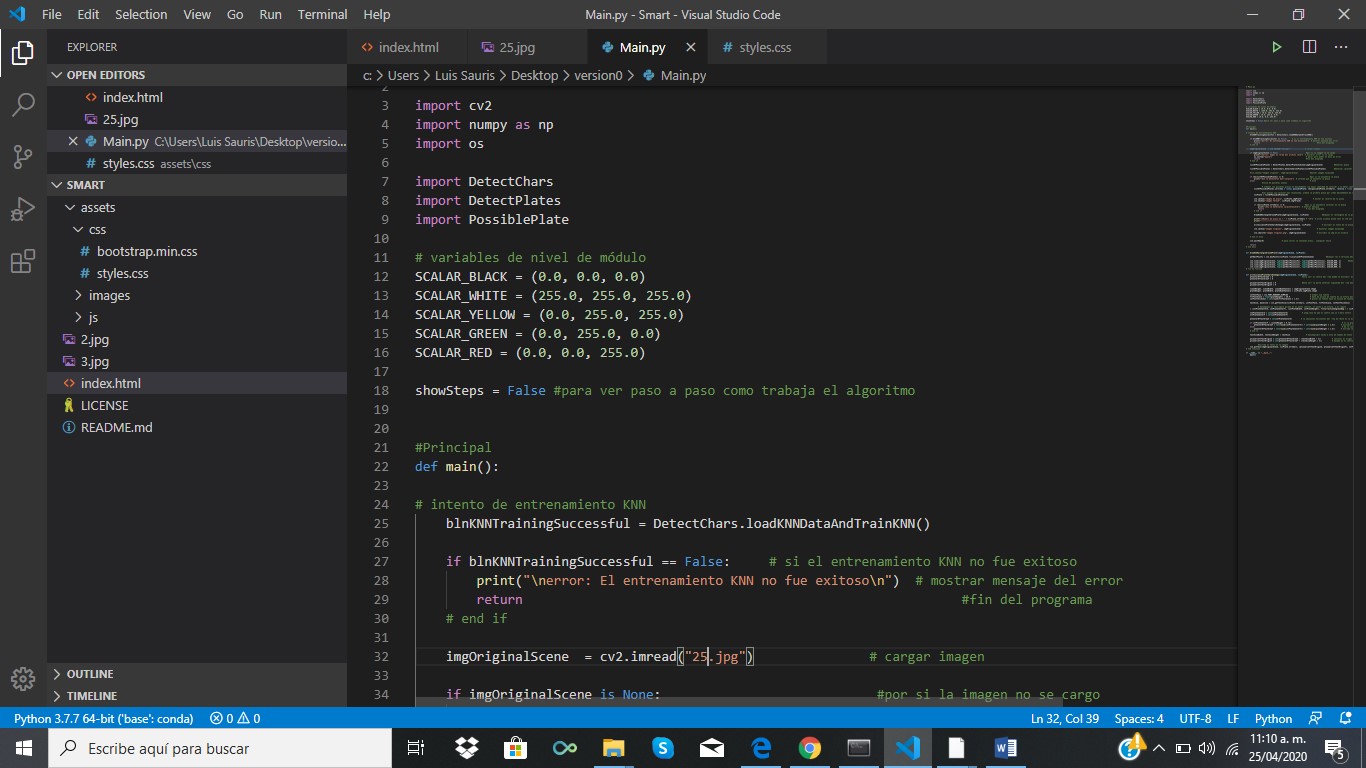Expand the Timeline section
The image size is (1366, 768).
tap(197, 696)
